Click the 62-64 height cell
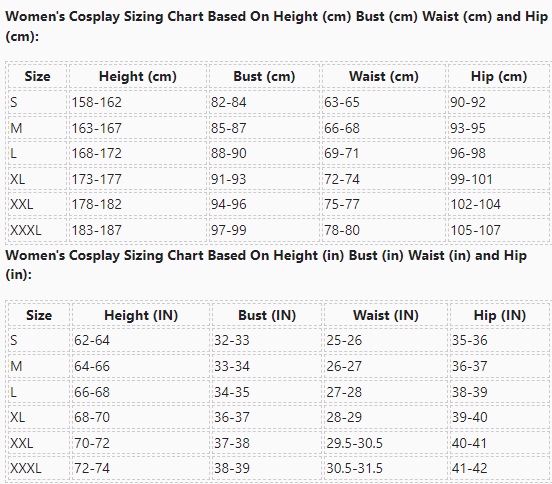The image size is (552, 484). [141, 340]
